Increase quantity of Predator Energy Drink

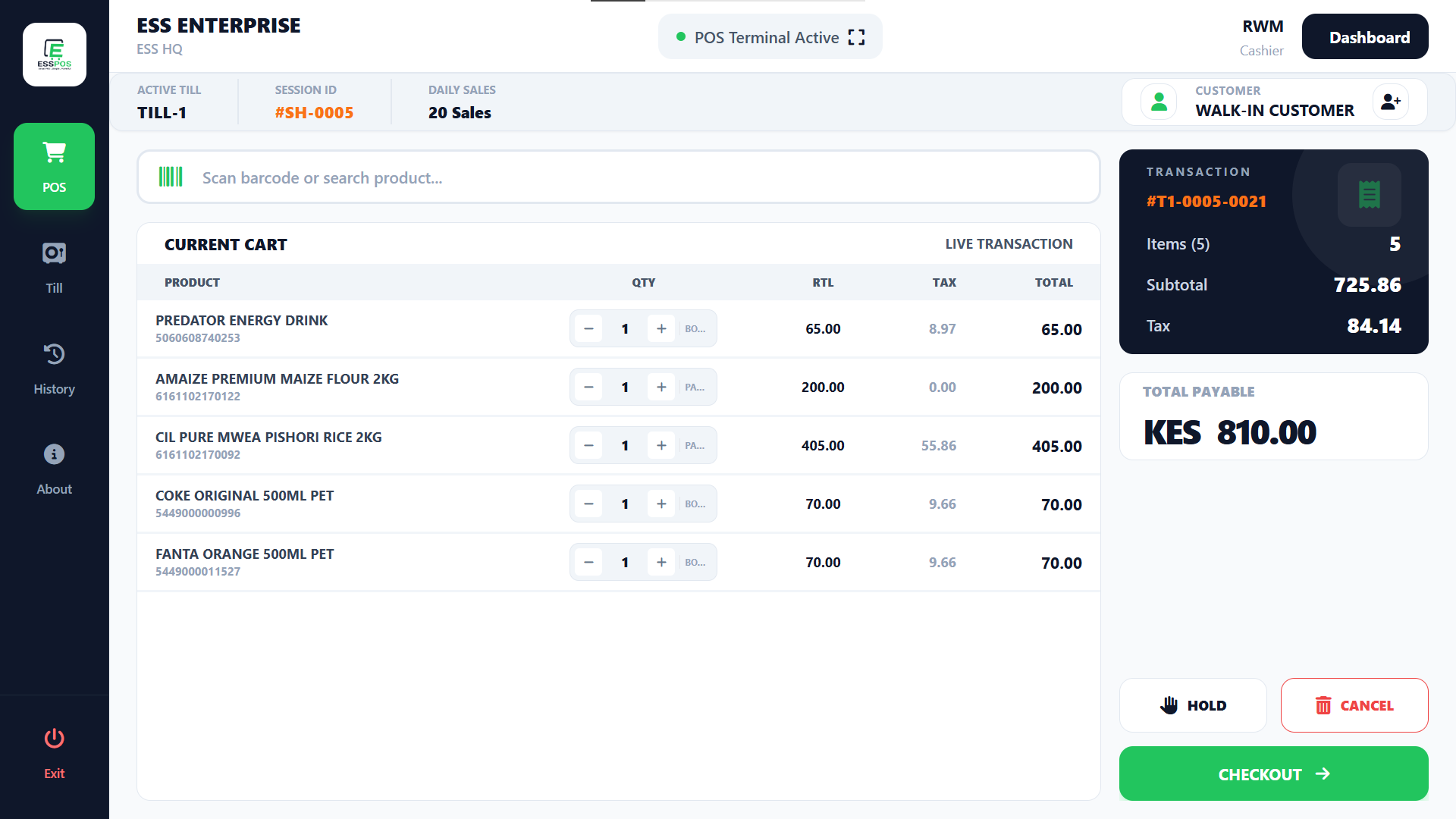[x=661, y=328]
